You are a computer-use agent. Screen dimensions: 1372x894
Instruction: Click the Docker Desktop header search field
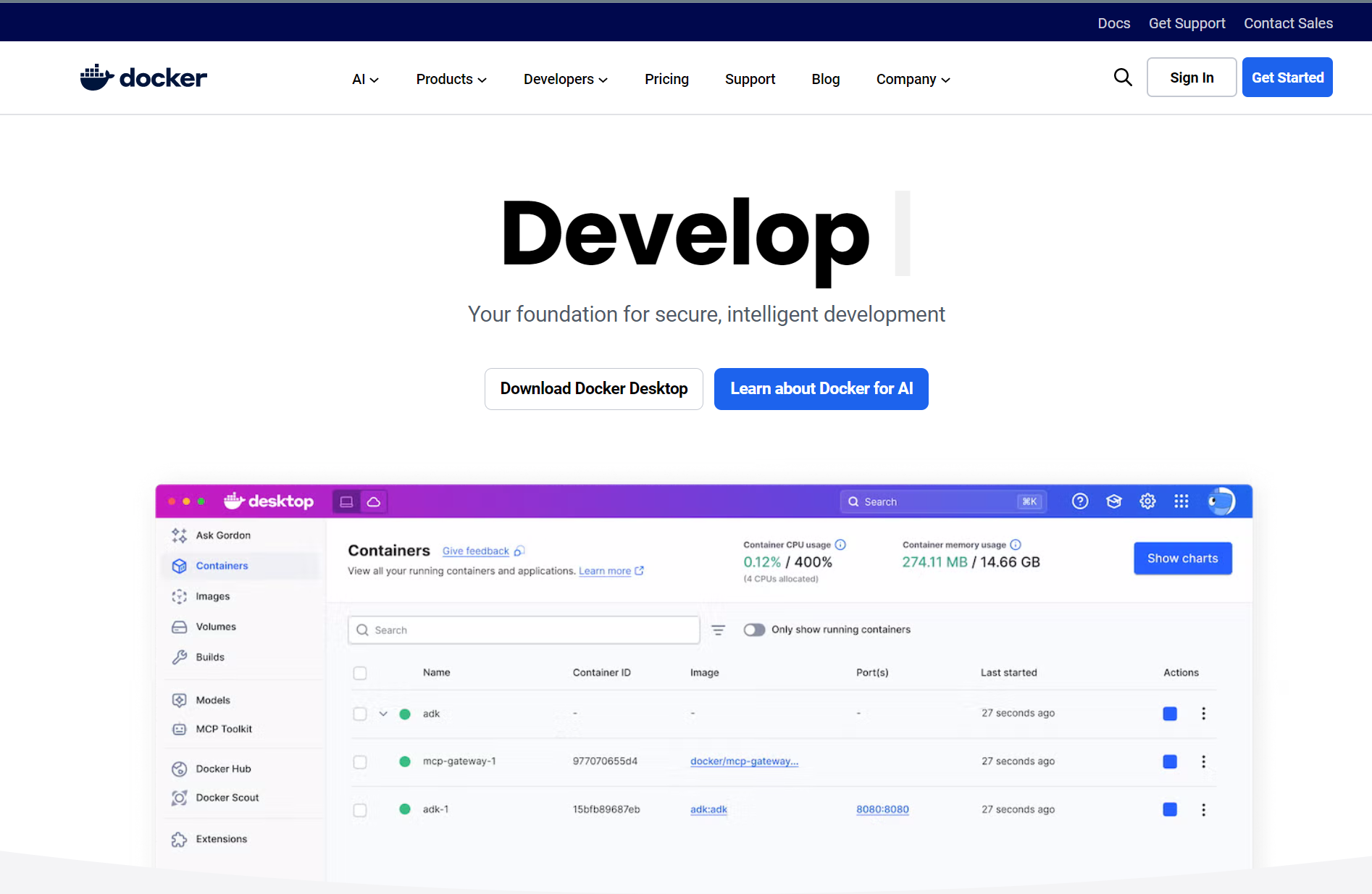point(943,501)
